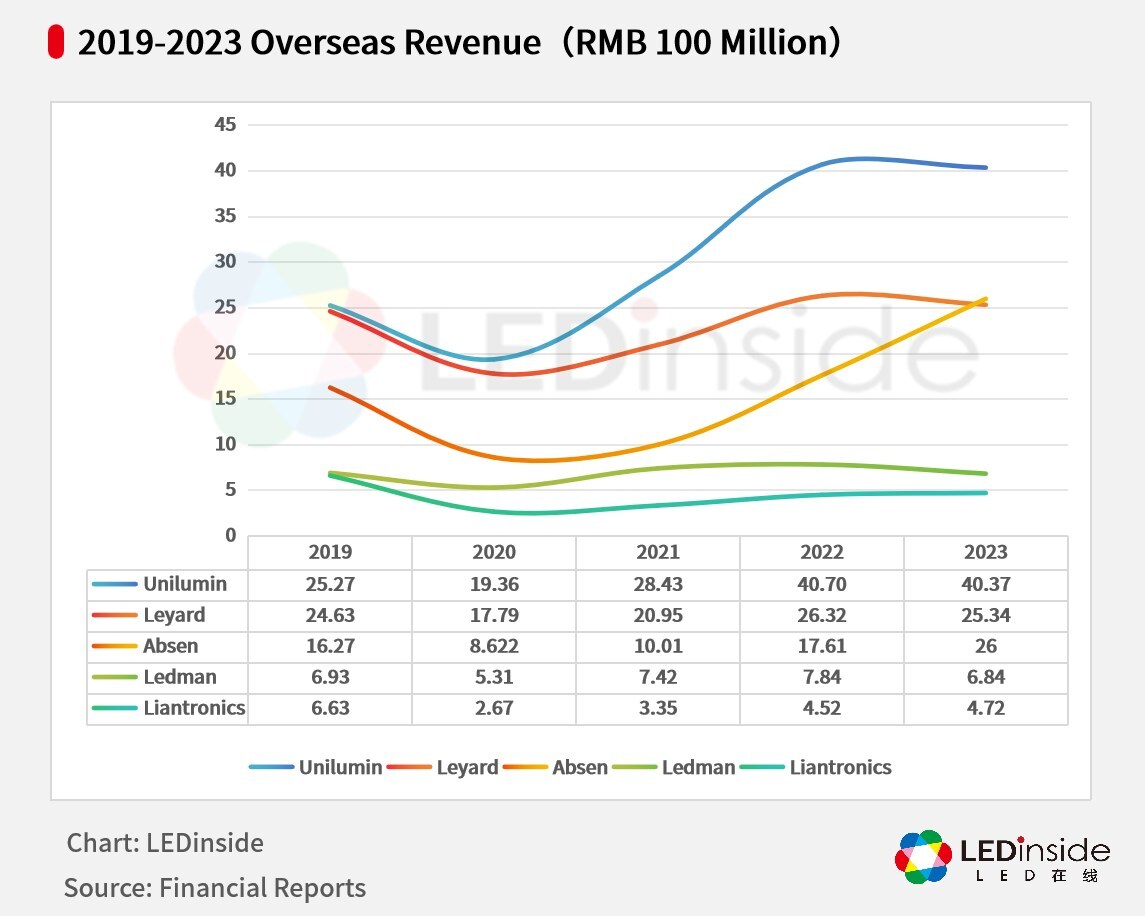
Task: Select the Leyard entry in the bottom legend
Action: coord(466,767)
